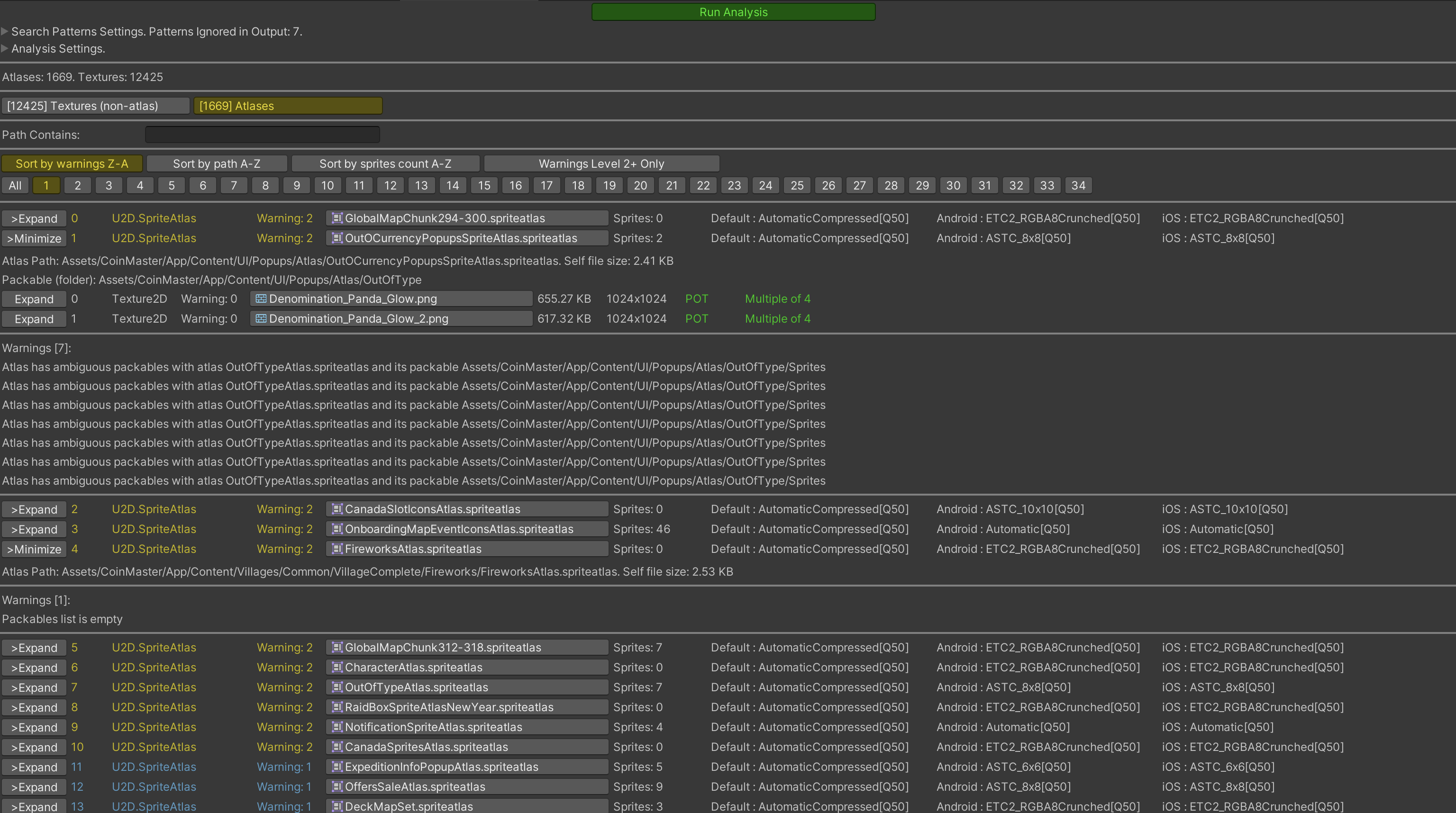The image size is (1456, 813).
Task: Go to results page 17
Action: coord(546,186)
